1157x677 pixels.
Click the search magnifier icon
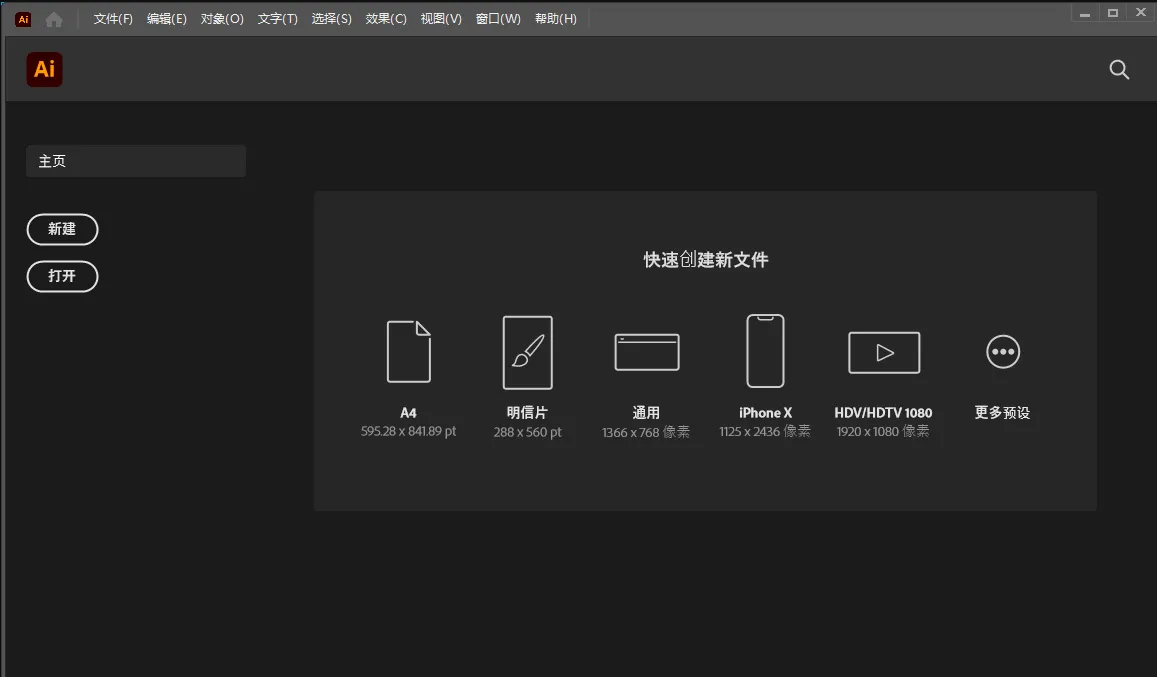point(1119,69)
